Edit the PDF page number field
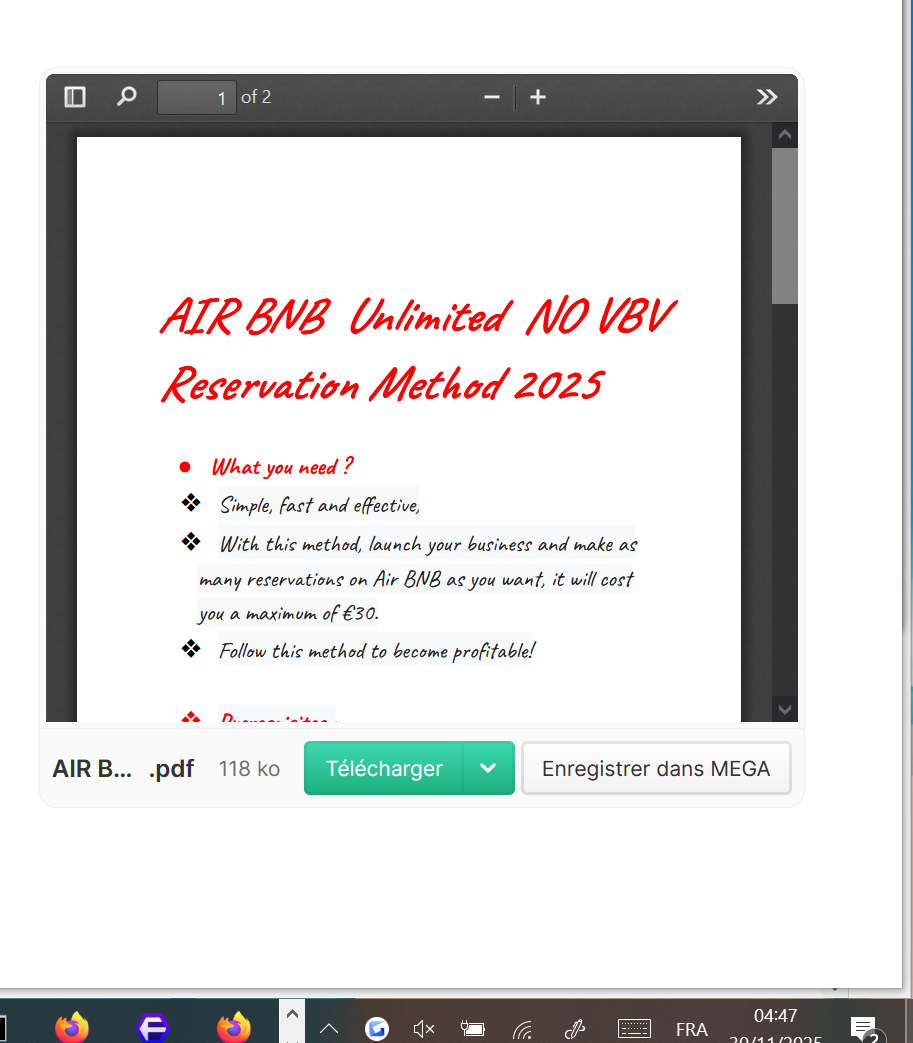This screenshot has height=1043, width=913. pos(196,97)
